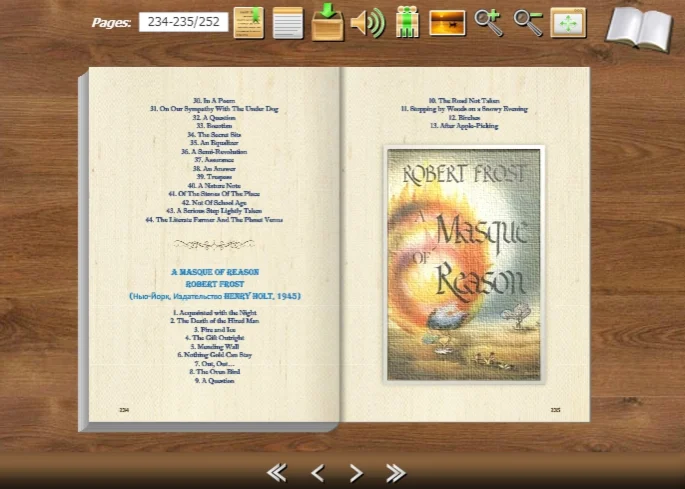The height and width of the screenshot is (489, 685).
Task: Select '41. Of The Stones Of The Place'
Action: 214,194
